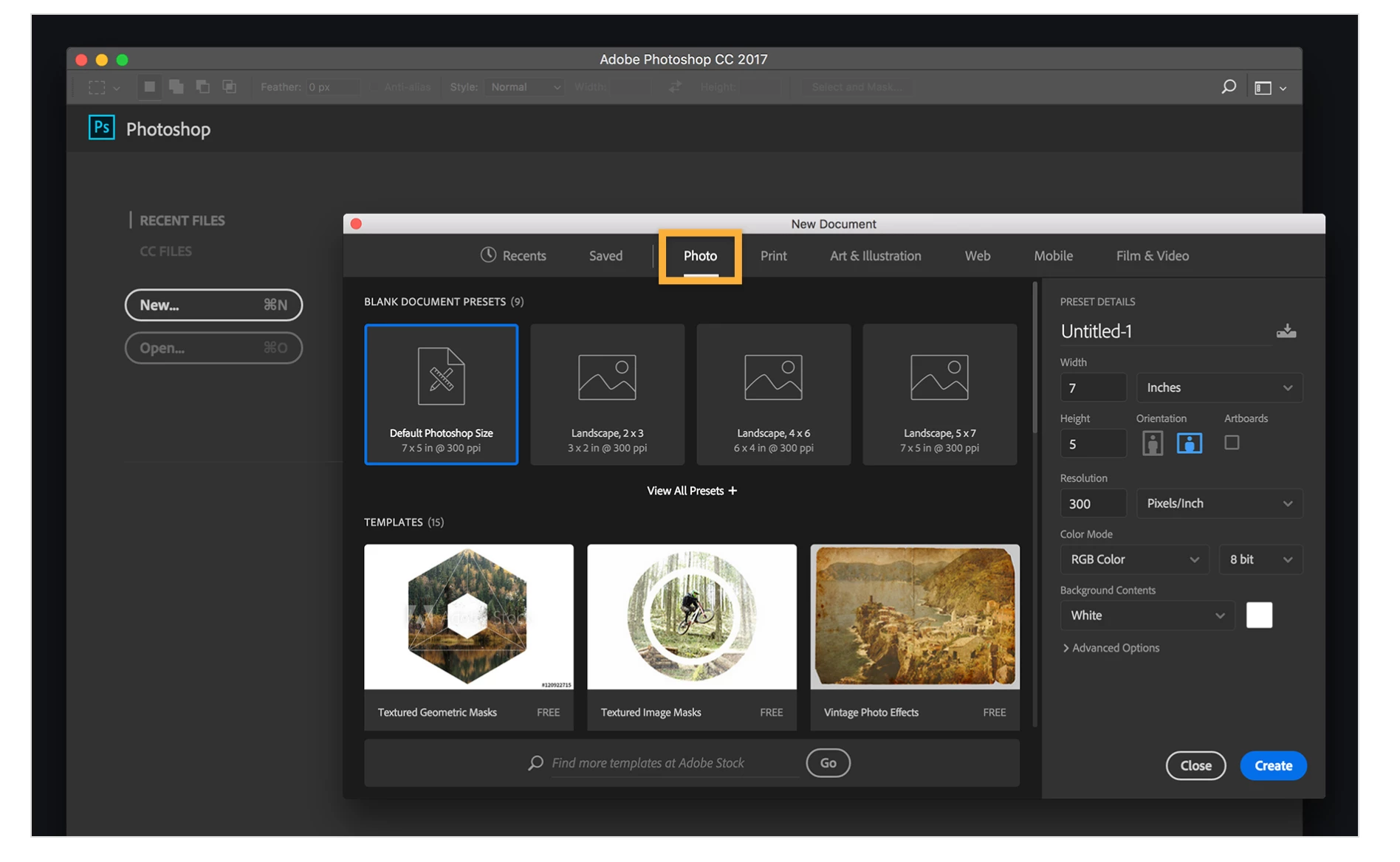Select the Add to selection icon
Viewport: 1400px width, 862px height.
point(176,87)
